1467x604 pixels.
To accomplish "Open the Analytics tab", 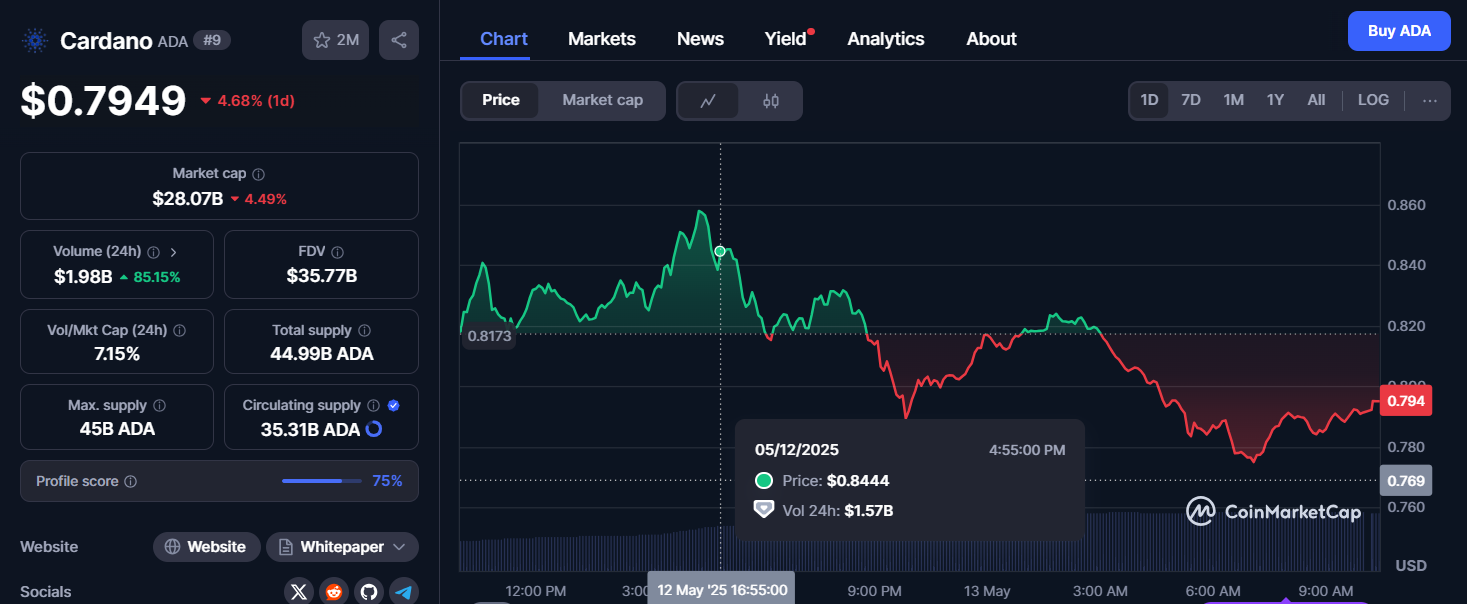I will point(886,39).
